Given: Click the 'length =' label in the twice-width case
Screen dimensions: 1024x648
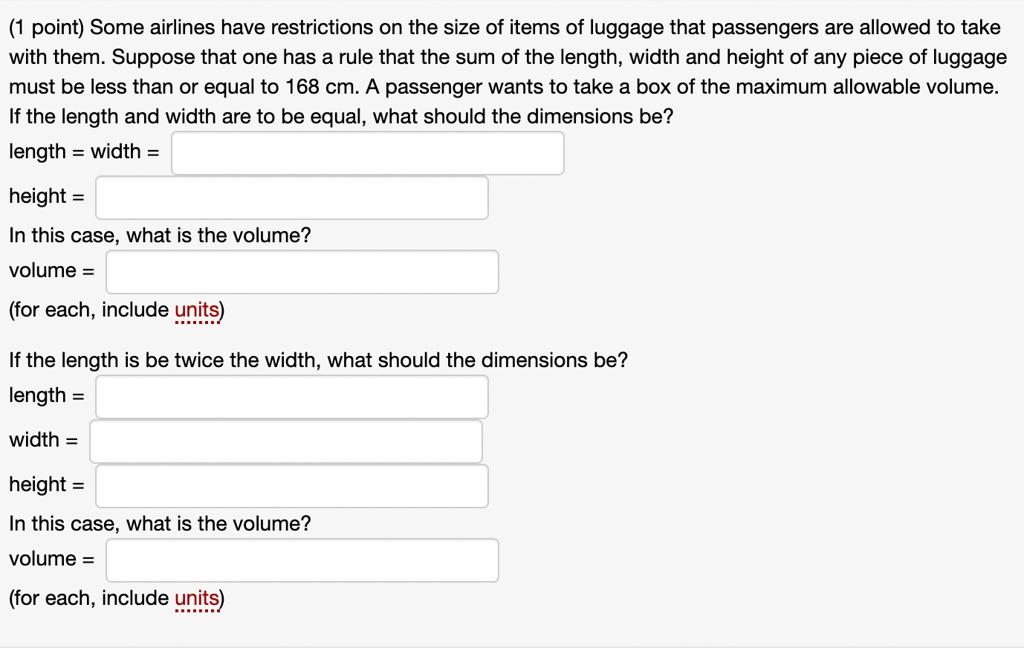Looking at the screenshot, I should point(47,395).
